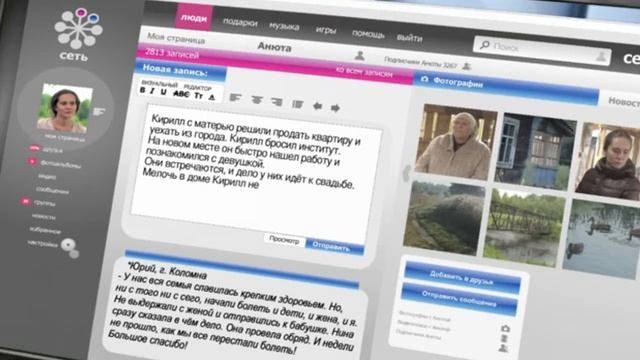
Task: Align the post text to the right
Action: click(277, 102)
